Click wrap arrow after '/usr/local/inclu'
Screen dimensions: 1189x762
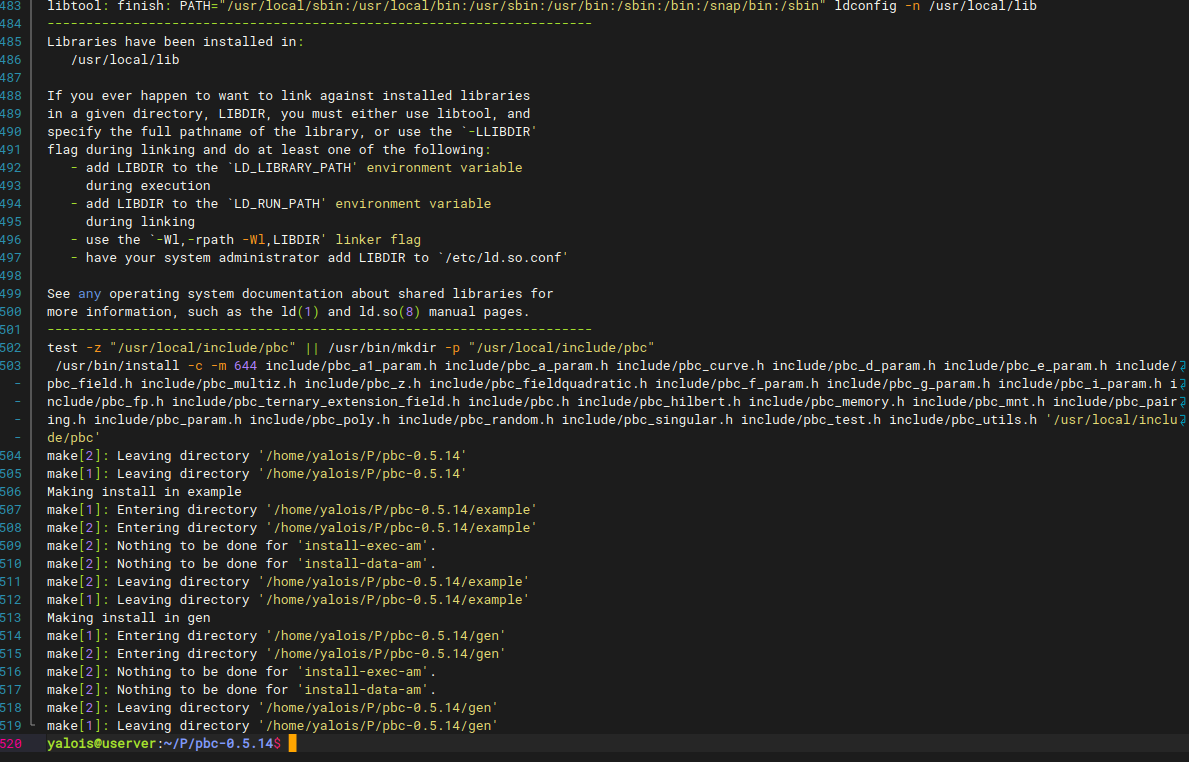pos(1183,420)
